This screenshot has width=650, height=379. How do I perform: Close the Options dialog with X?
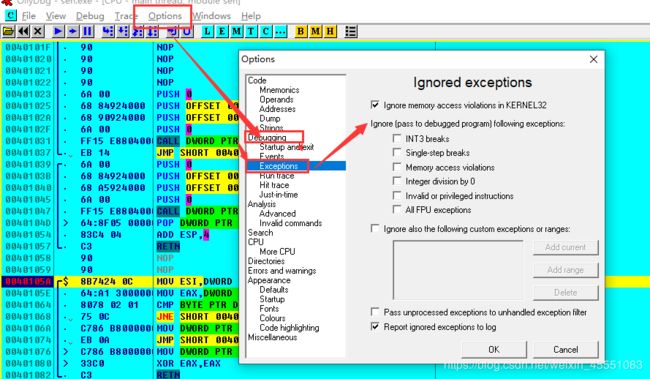(x=594, y=59)
